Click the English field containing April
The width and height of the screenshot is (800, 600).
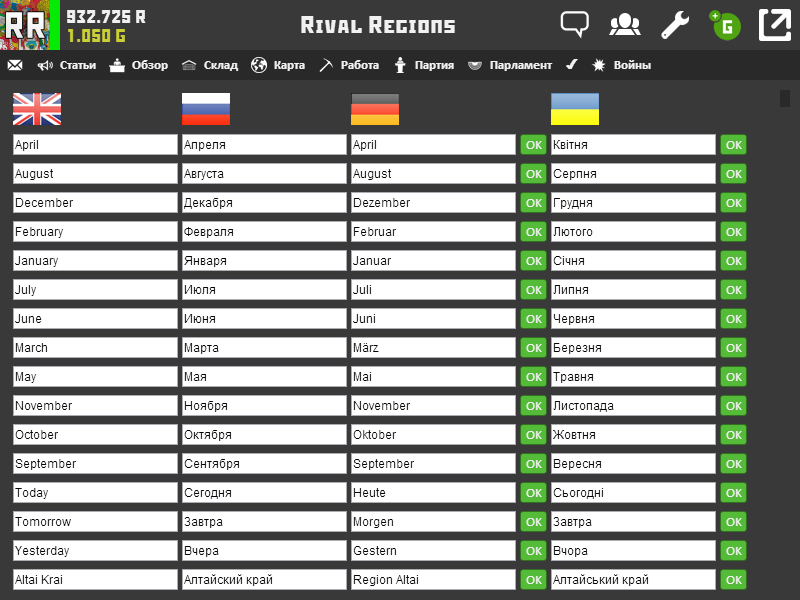click(x=95, y=145)
